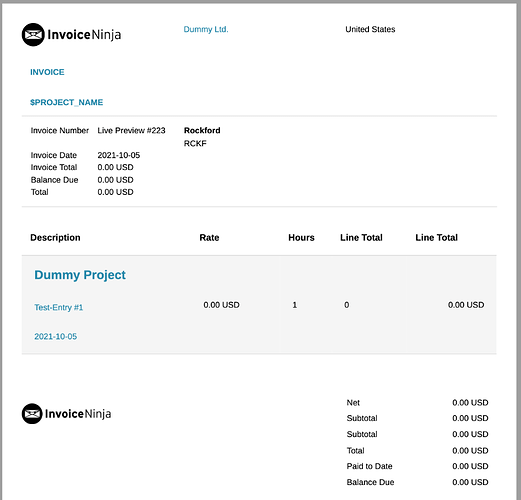The image size is (521, 500).
Task: Click the Rockford client name
Action: [x=202, y=130]
